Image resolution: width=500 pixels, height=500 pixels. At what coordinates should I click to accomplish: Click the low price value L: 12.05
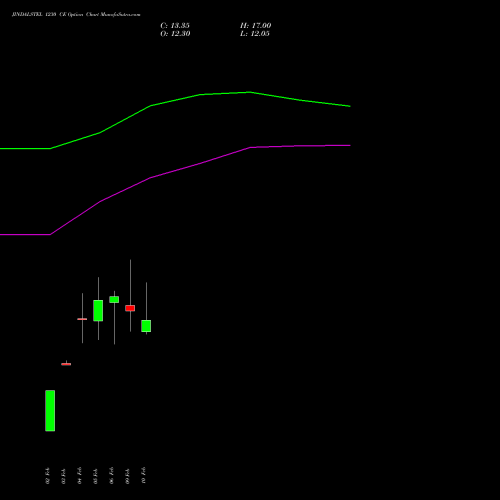(x=255, y=34)
